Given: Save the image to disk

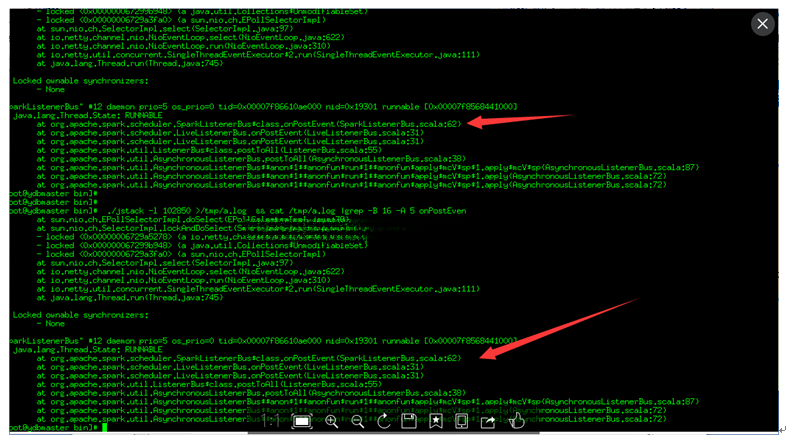Looking at the screenshot, I should click(409, 421).
